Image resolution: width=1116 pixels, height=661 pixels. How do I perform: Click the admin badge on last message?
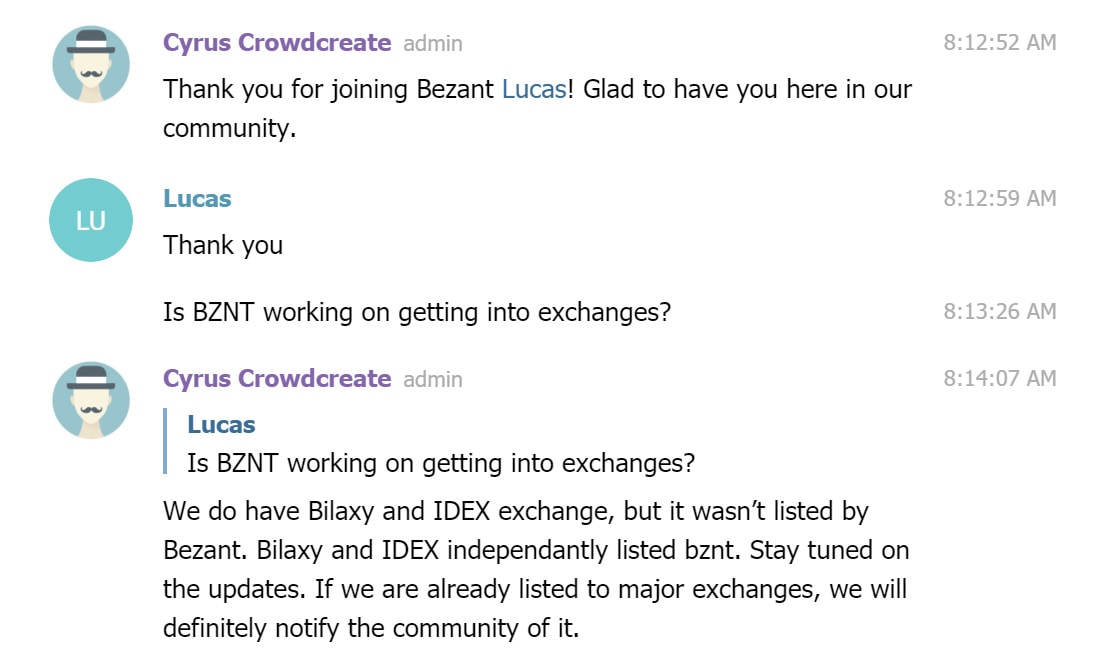[433, 379]
